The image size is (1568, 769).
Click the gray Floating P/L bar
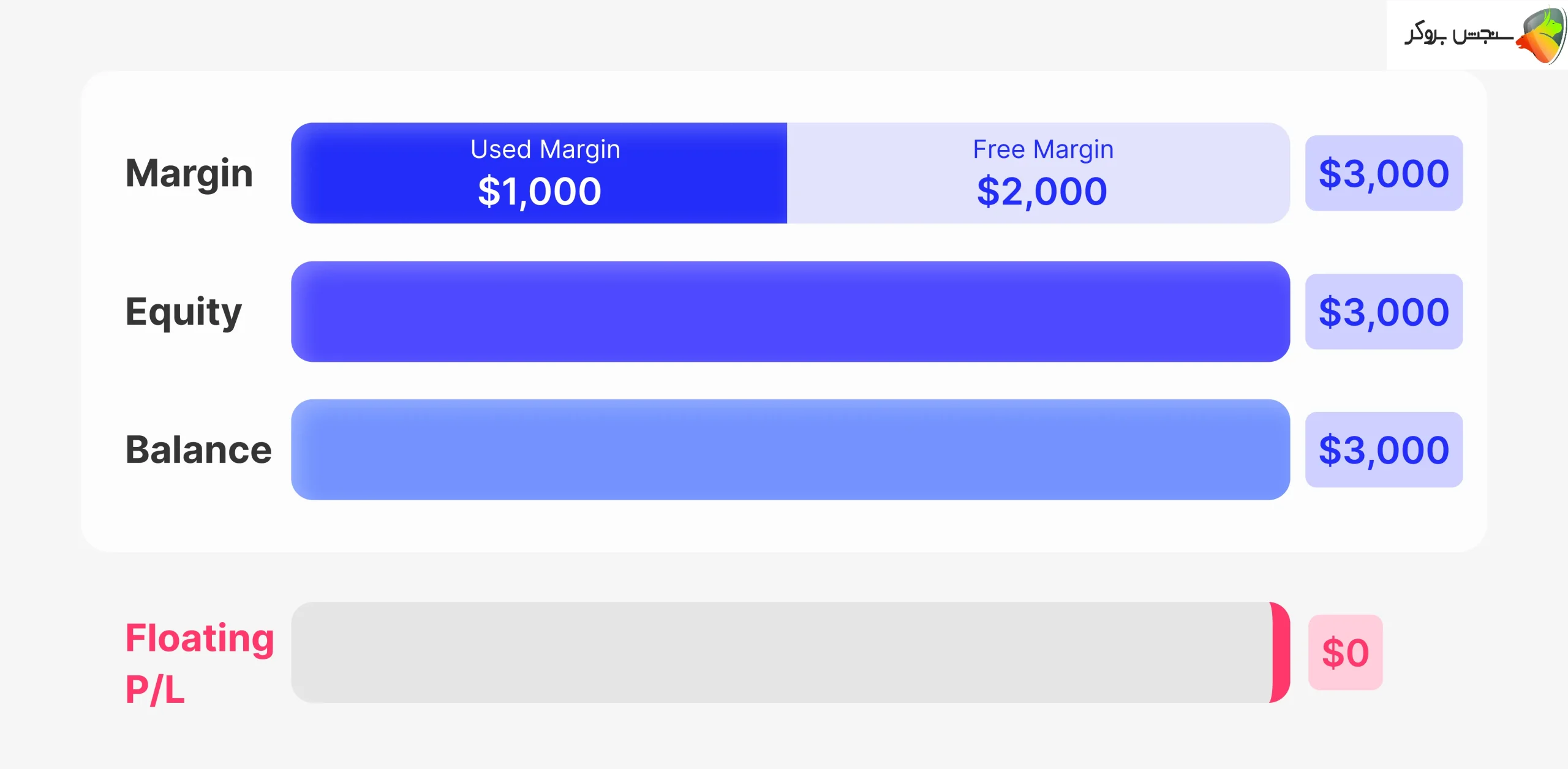(778, 652)
